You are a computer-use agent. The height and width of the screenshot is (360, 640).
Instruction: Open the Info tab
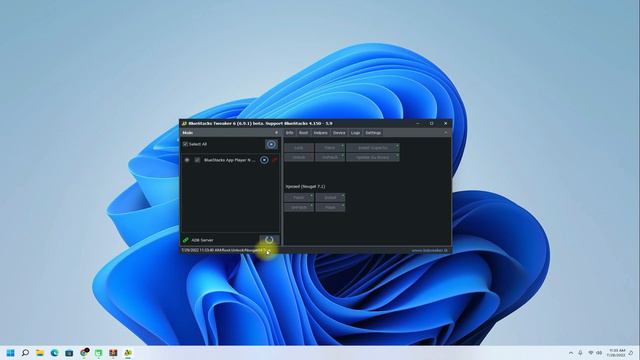[289, 133]
